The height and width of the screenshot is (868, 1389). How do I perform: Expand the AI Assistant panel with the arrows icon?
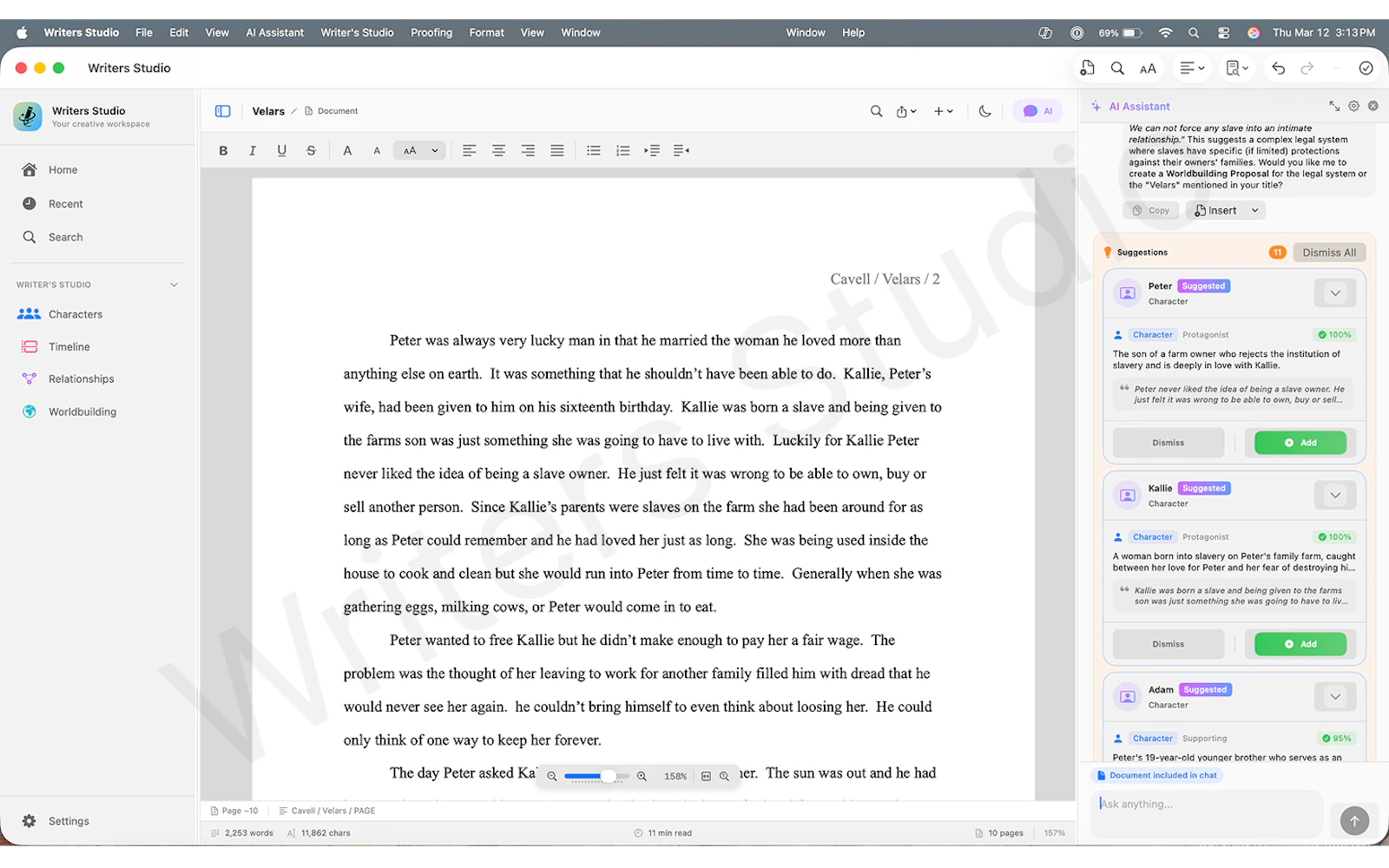point(1334,106)
